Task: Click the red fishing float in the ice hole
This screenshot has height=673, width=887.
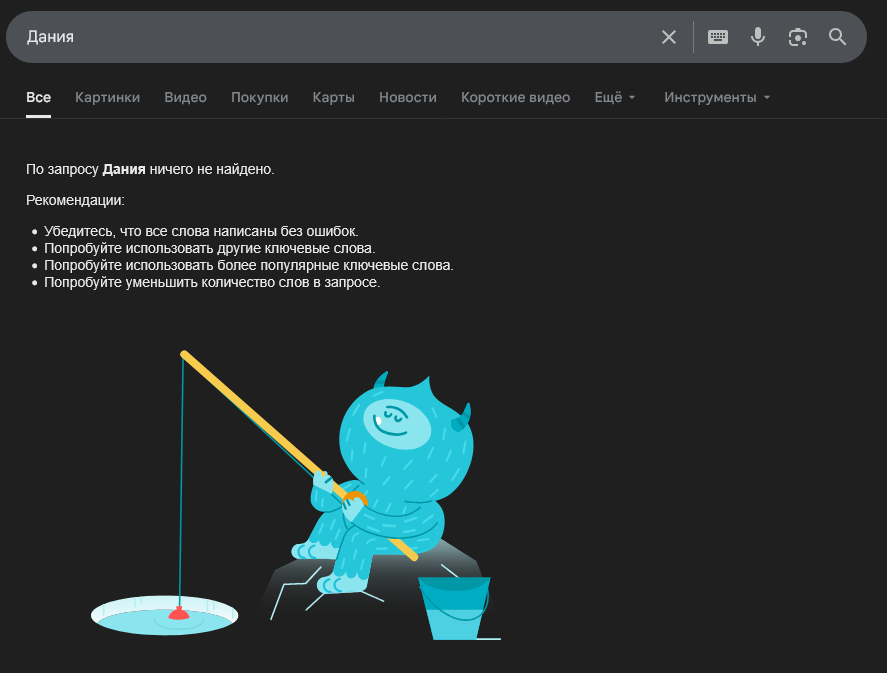Action: 179,612
